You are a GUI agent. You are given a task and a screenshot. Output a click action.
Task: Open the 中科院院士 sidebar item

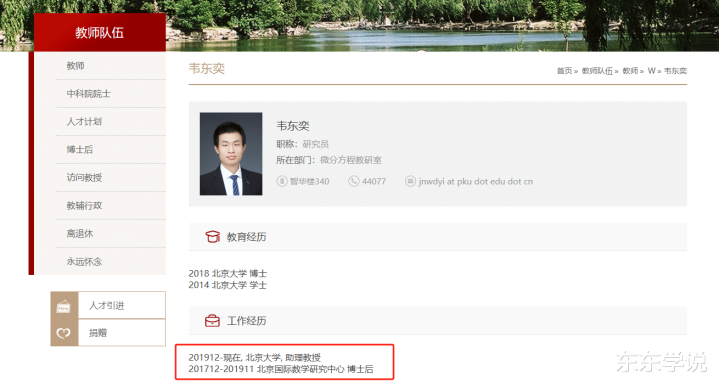pyautogui.click(x=88, y=94)
